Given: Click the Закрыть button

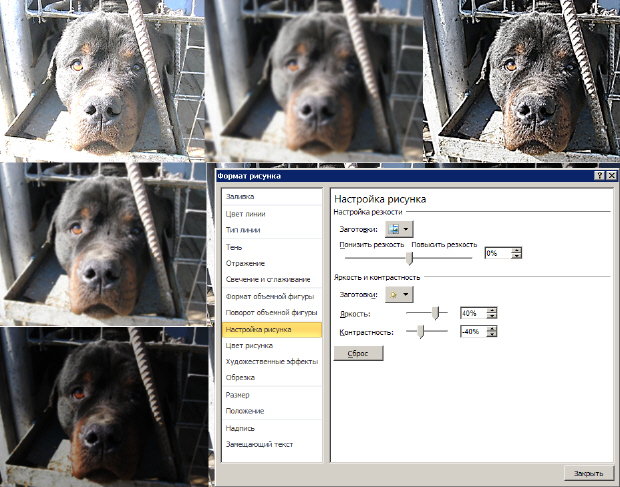Looking at the screenshot, I should [588, 473].
